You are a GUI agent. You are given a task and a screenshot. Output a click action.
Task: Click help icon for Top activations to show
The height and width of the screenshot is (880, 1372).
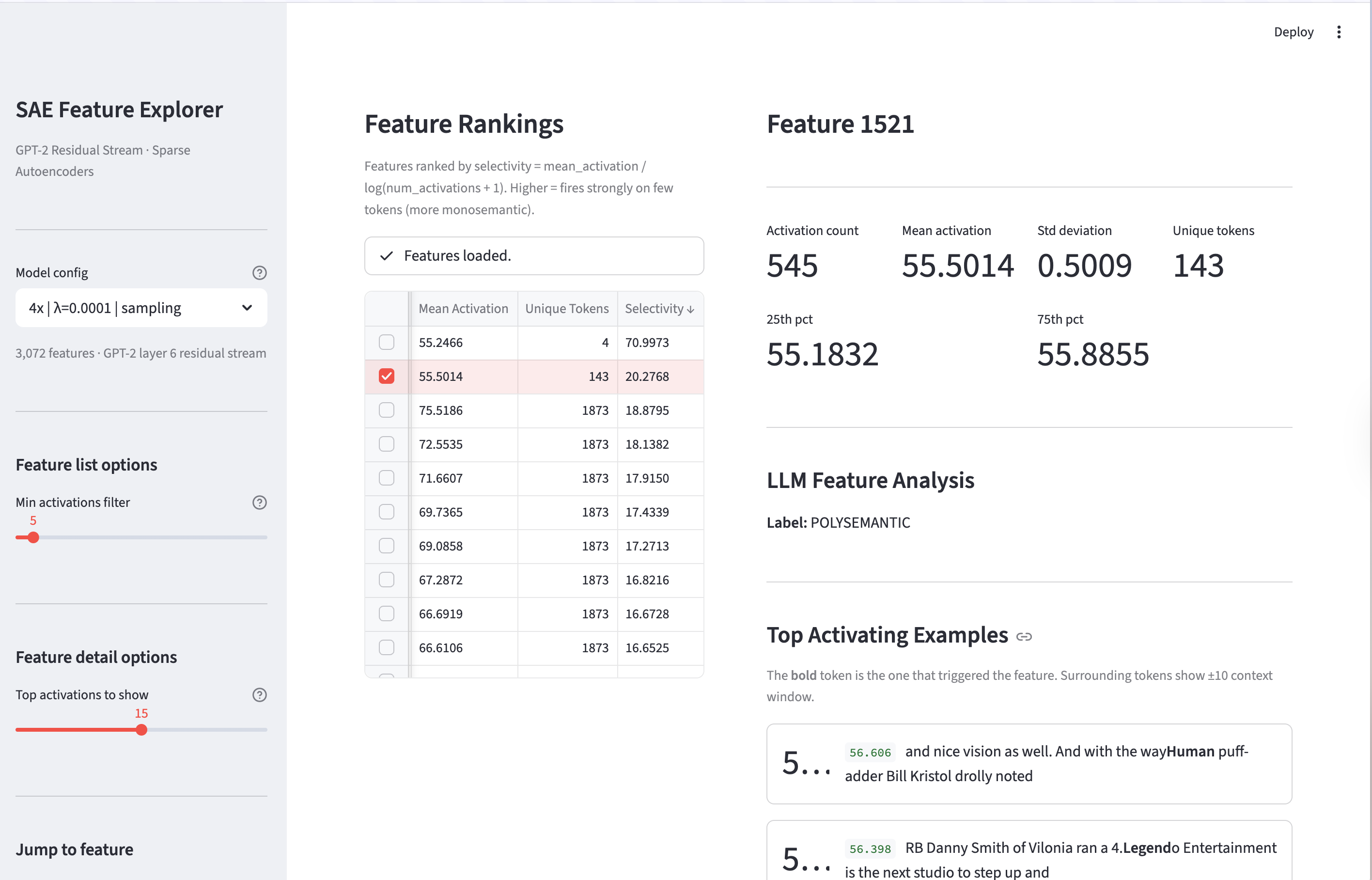[x=259, y=695]
